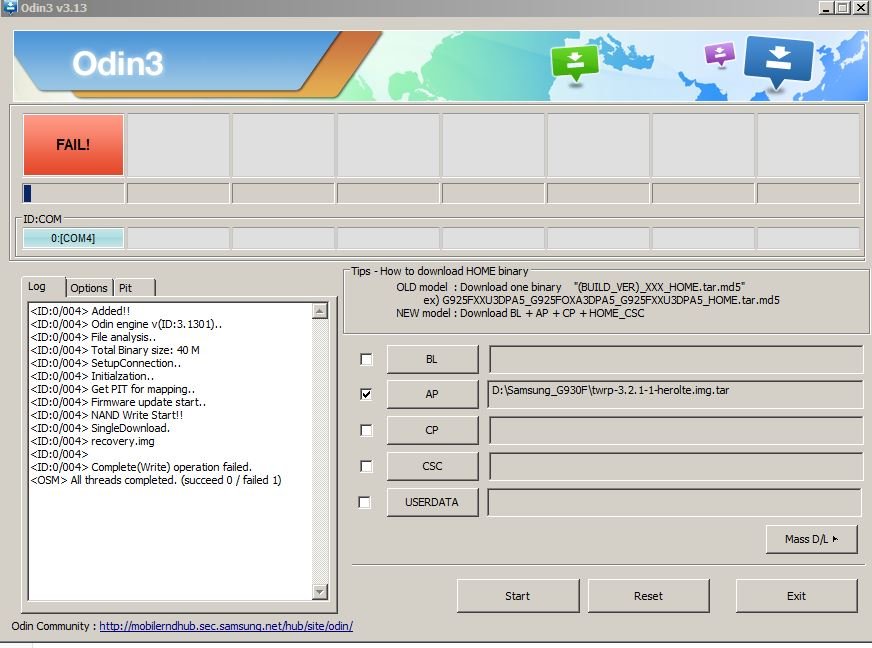Select log line 'Added!!'

pos(81,311)
